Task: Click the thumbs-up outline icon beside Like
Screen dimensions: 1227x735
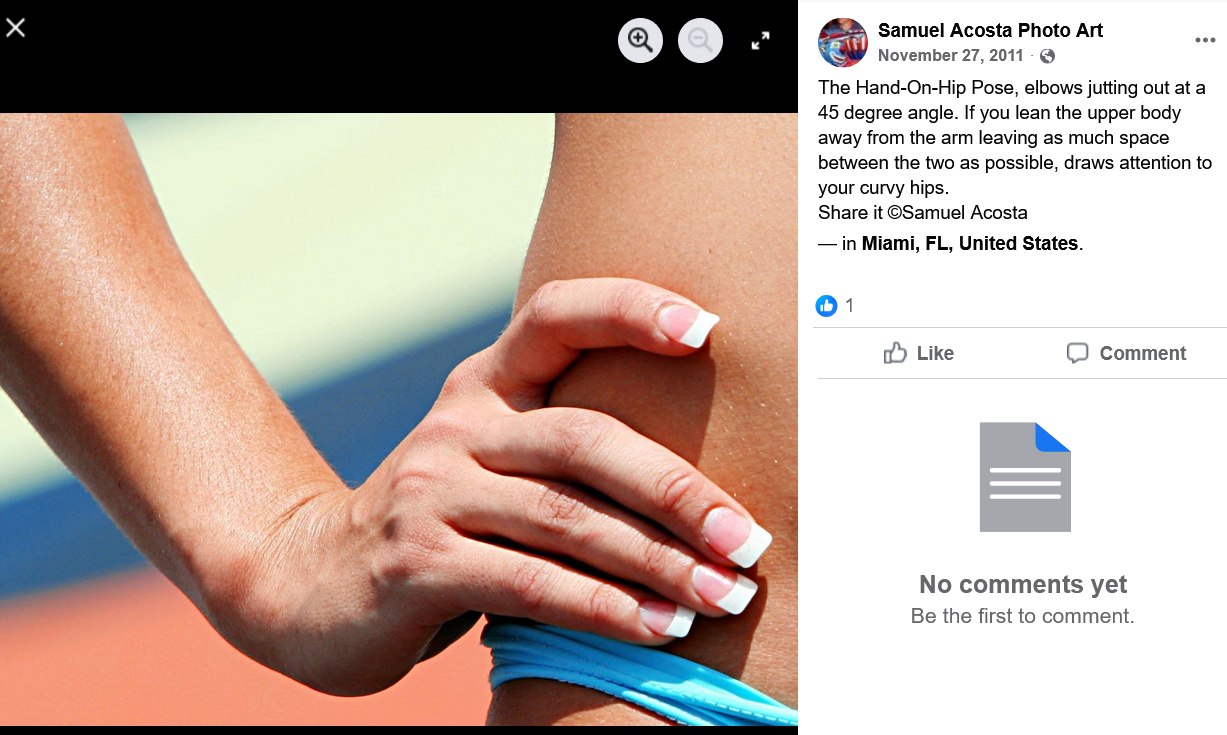Action: pyautogui.click(x=895, y=353)
